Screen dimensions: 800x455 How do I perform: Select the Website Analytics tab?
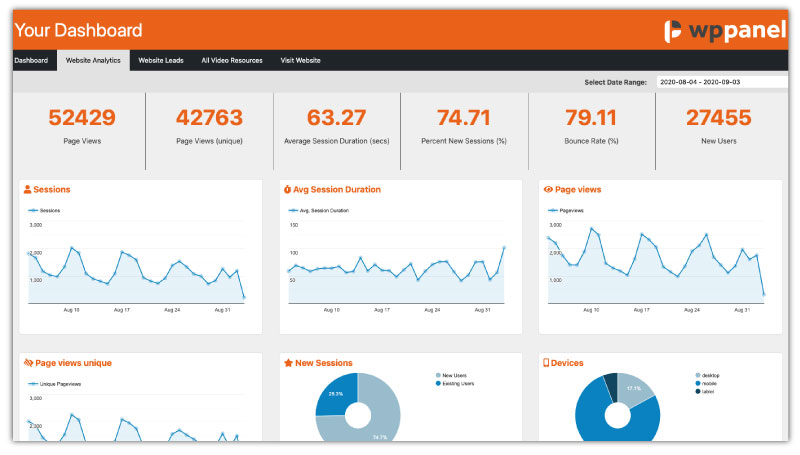click(x=93, y=61)
